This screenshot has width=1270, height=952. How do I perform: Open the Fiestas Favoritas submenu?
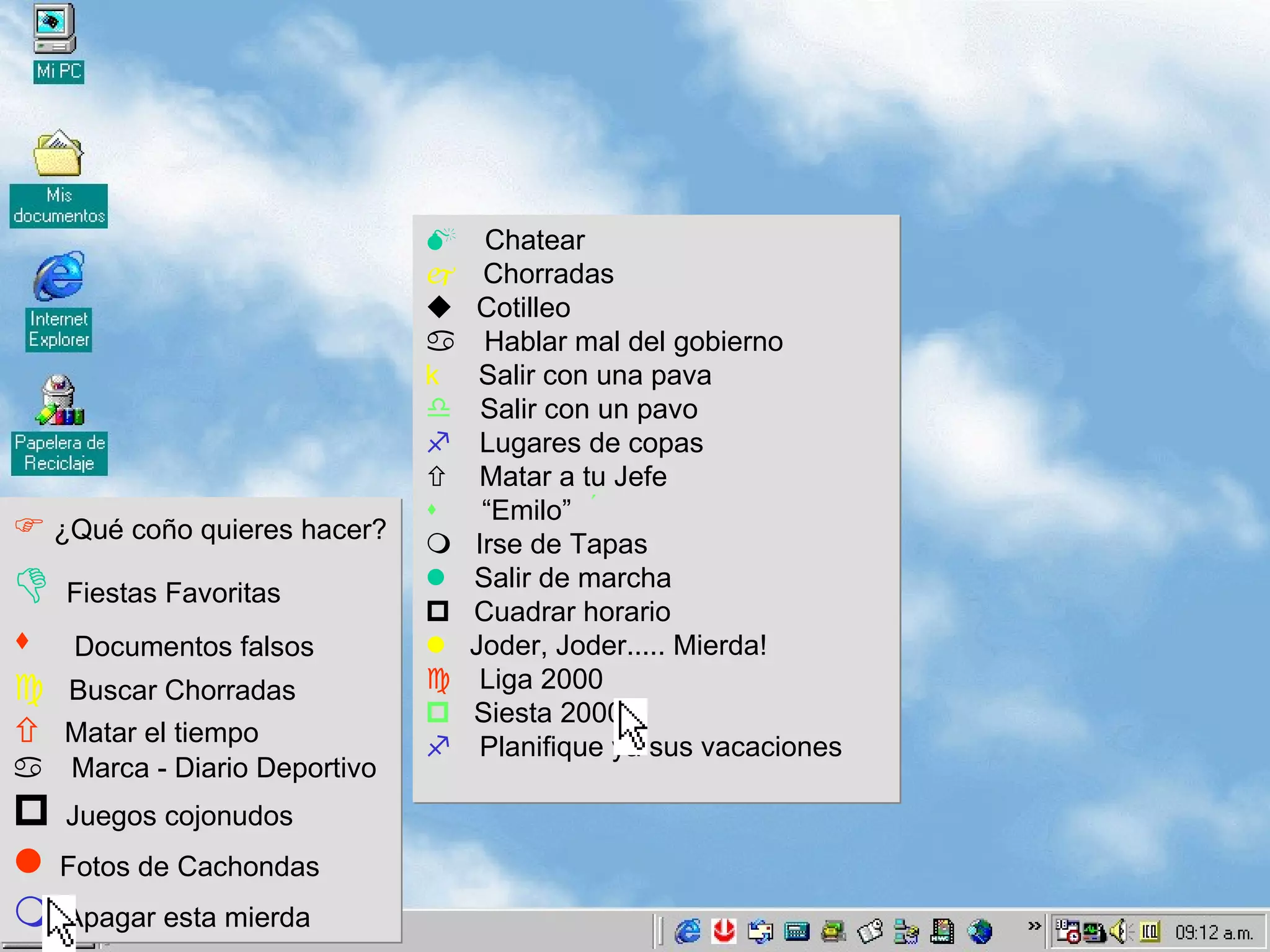(173, 593)
